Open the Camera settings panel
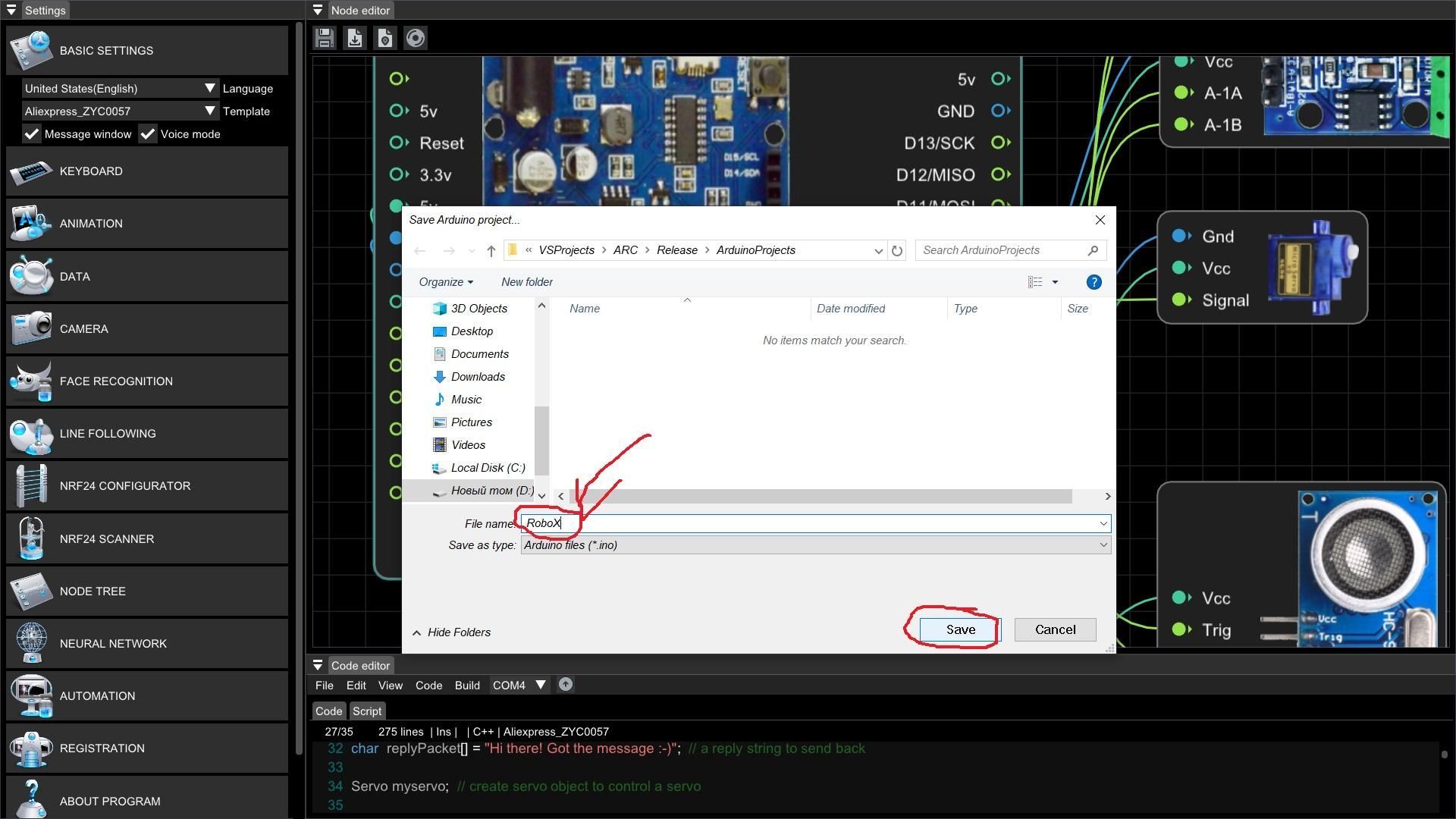The height and width of the screenshot is (819, 1456). [x=83, y=328]
